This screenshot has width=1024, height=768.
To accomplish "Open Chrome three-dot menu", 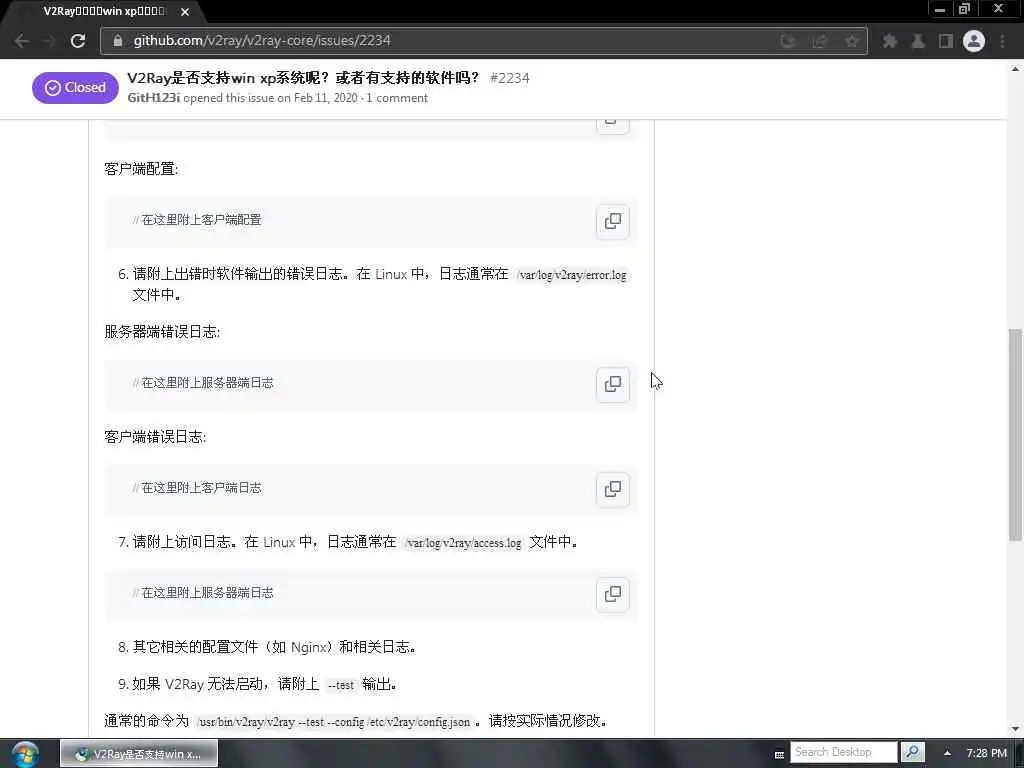I will pyautogui.click(x=1002, y=41).
